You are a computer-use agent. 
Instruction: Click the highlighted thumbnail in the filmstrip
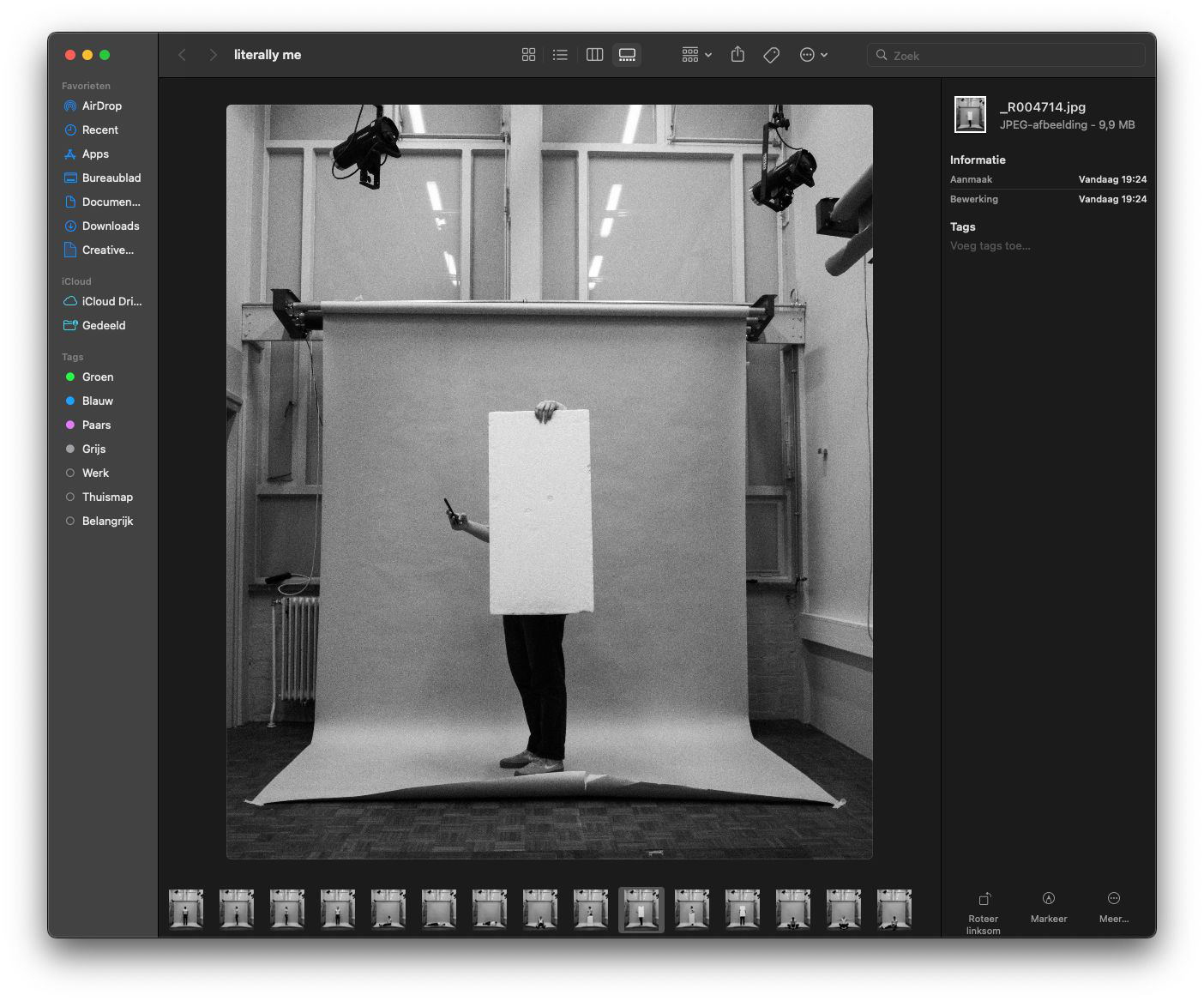pos(641,909)
